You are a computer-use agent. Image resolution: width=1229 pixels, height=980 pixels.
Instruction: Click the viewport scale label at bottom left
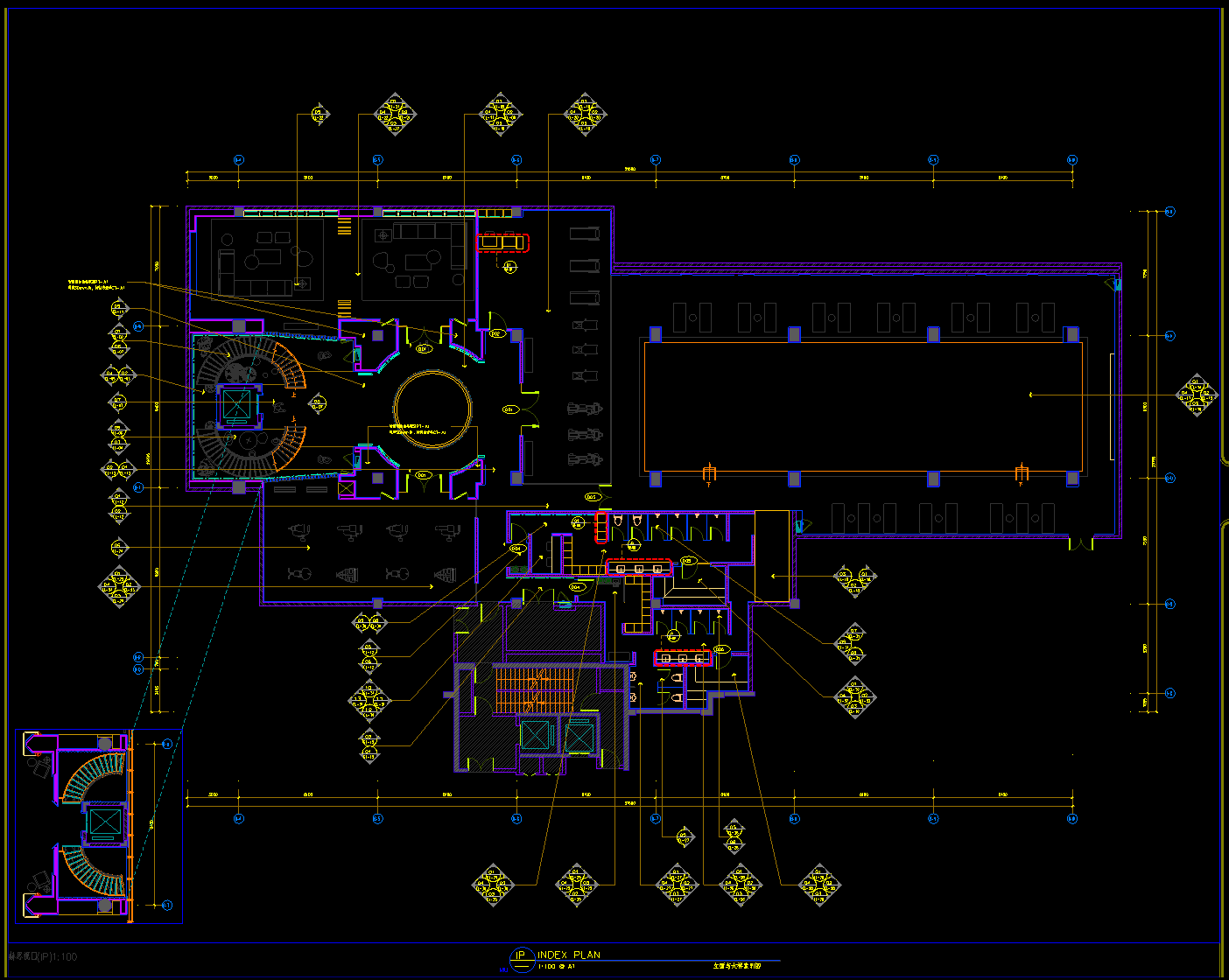point(43,956)
